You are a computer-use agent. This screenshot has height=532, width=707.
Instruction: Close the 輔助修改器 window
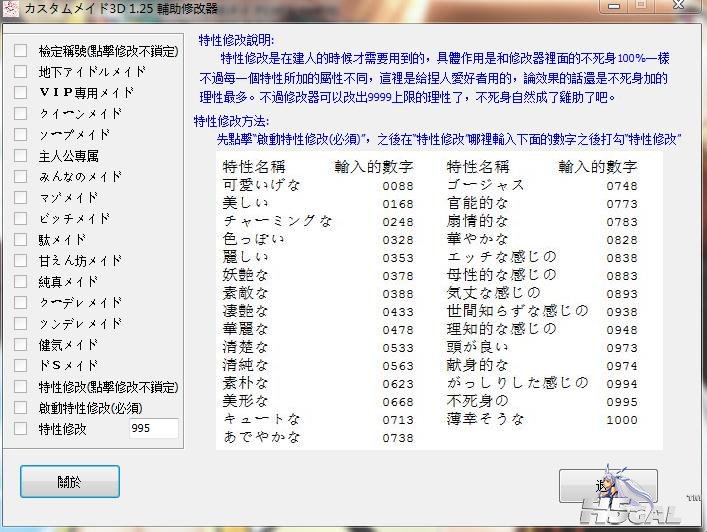point(679,5)
